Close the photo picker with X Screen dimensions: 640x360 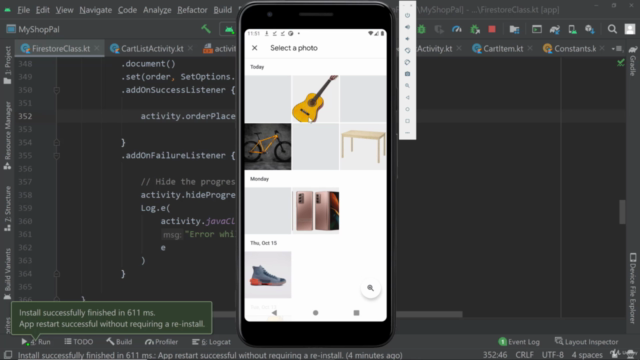pos(255,48)
